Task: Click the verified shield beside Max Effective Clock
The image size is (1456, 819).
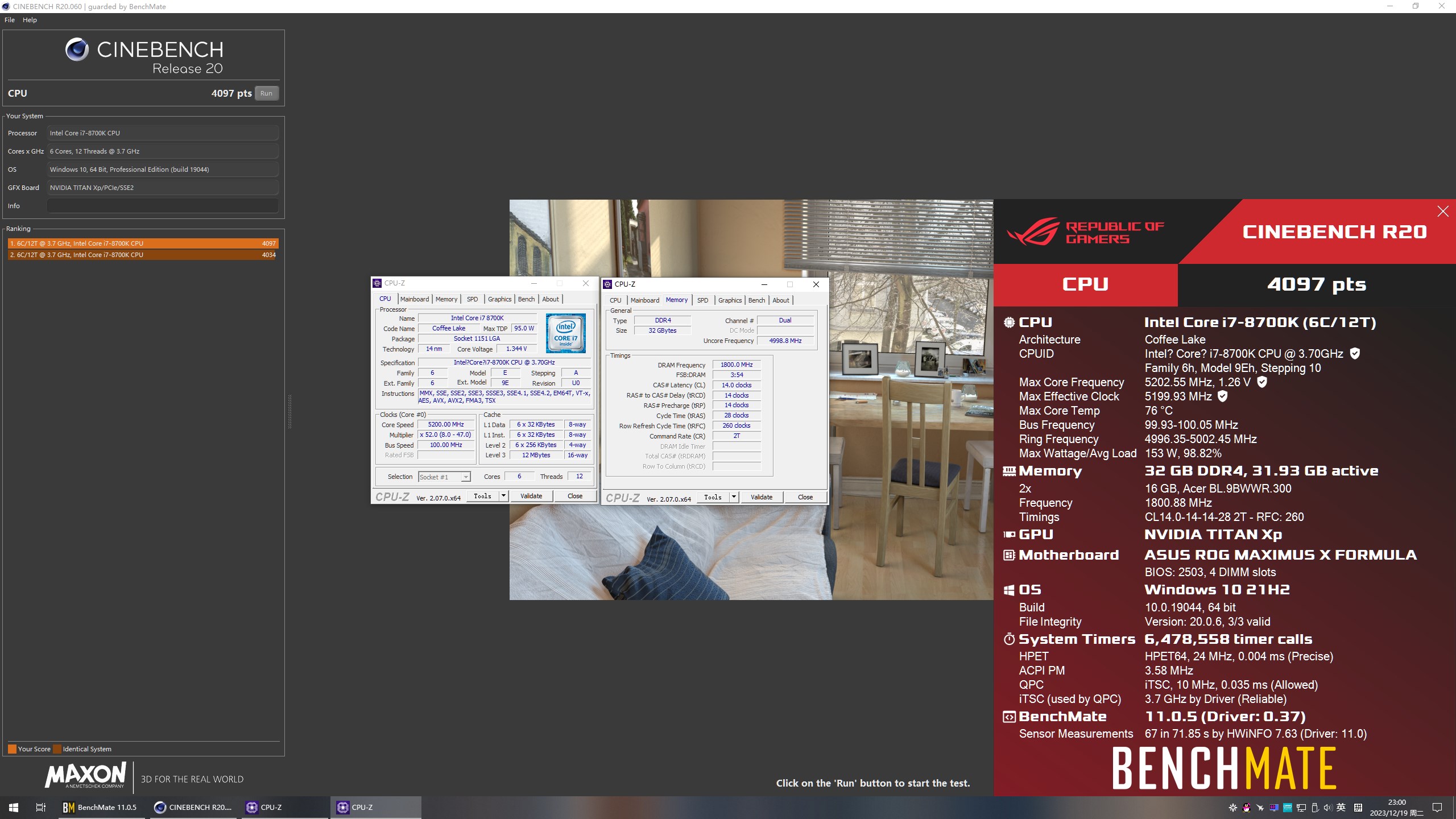Action: pyautogui.click(x=1223, y=396)
